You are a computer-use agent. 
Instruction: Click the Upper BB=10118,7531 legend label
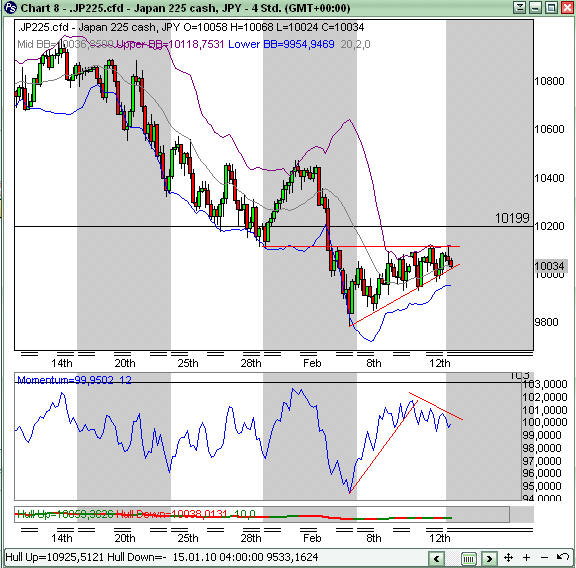coord(170,44)
